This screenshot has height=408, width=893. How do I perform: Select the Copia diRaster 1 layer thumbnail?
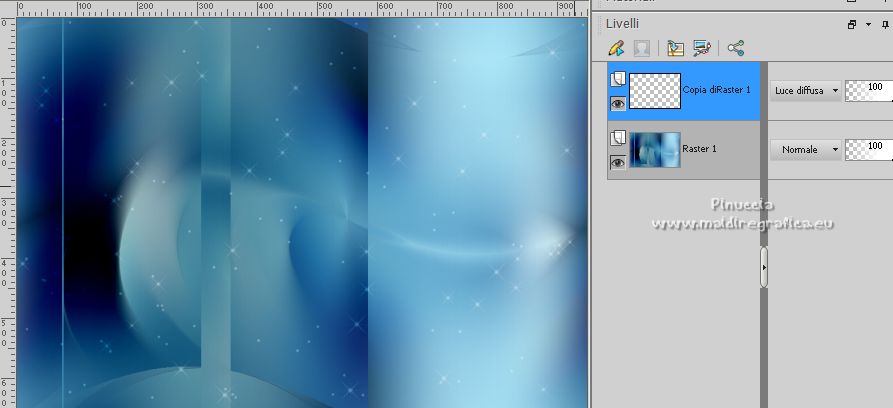655,91
